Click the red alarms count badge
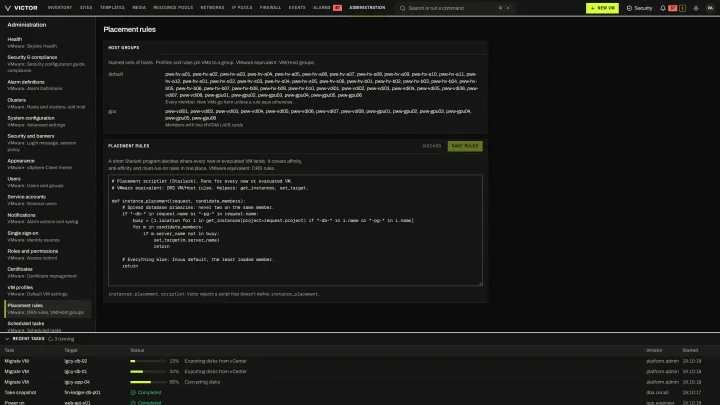The width and height of the screenshot is (720, 405). pyautogui.click(x=337, y=8)
